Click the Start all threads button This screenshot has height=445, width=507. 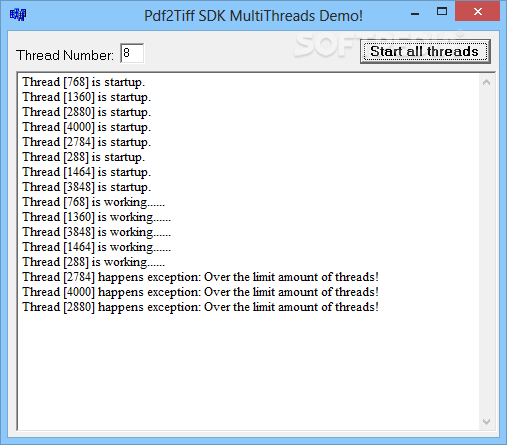[x=425, y=52]
